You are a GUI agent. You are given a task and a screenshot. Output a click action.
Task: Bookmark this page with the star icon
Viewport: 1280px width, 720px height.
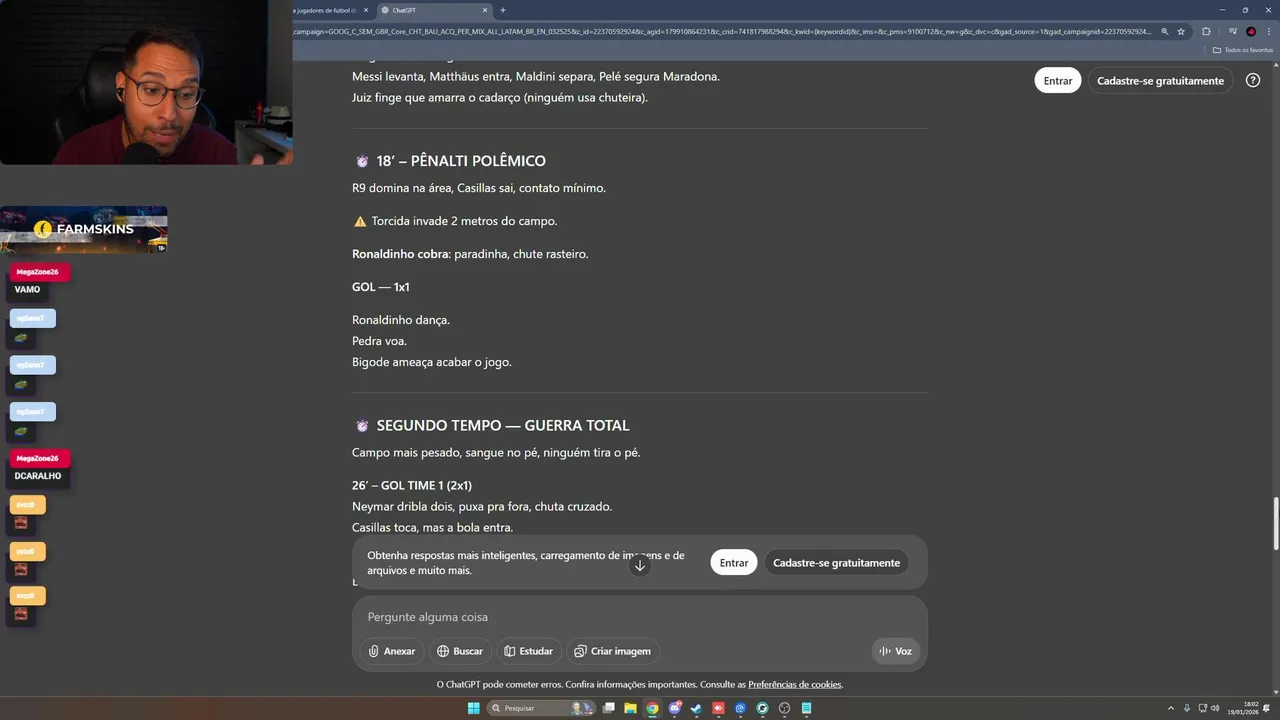(1181, 31)
